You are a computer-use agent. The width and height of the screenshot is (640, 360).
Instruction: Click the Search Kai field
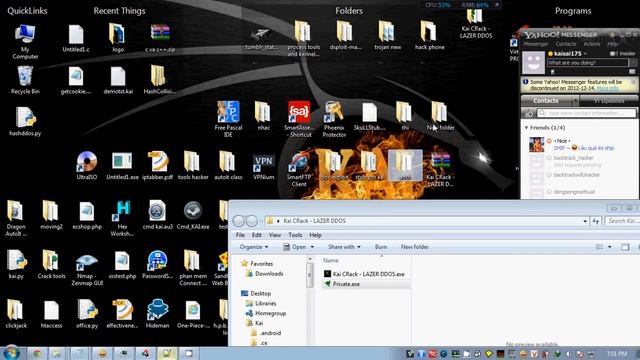[x=622, y=221]
